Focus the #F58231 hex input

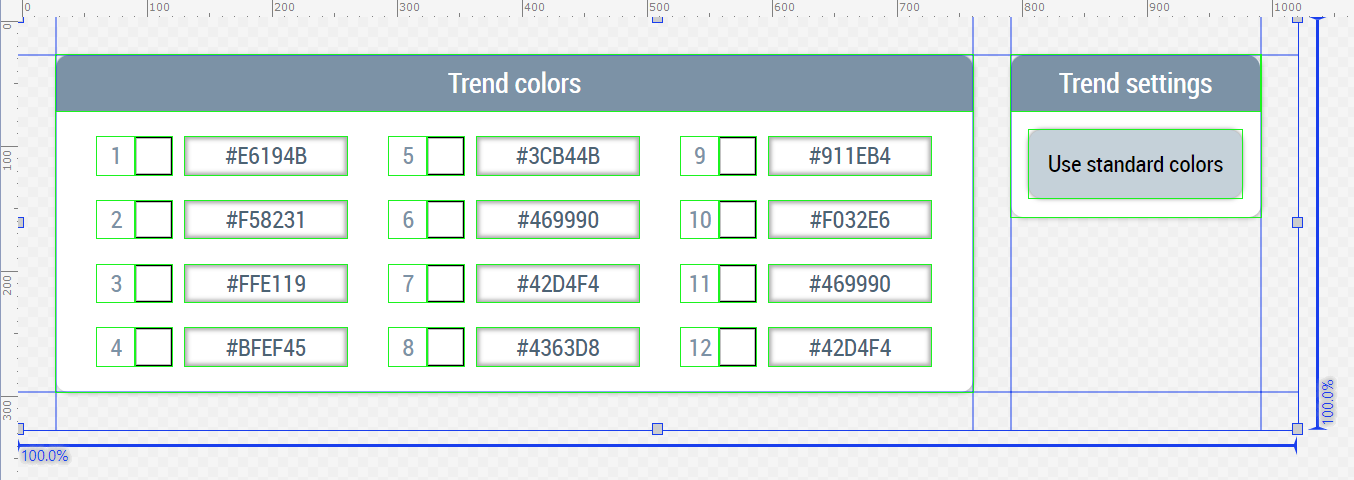click(266, 220)
